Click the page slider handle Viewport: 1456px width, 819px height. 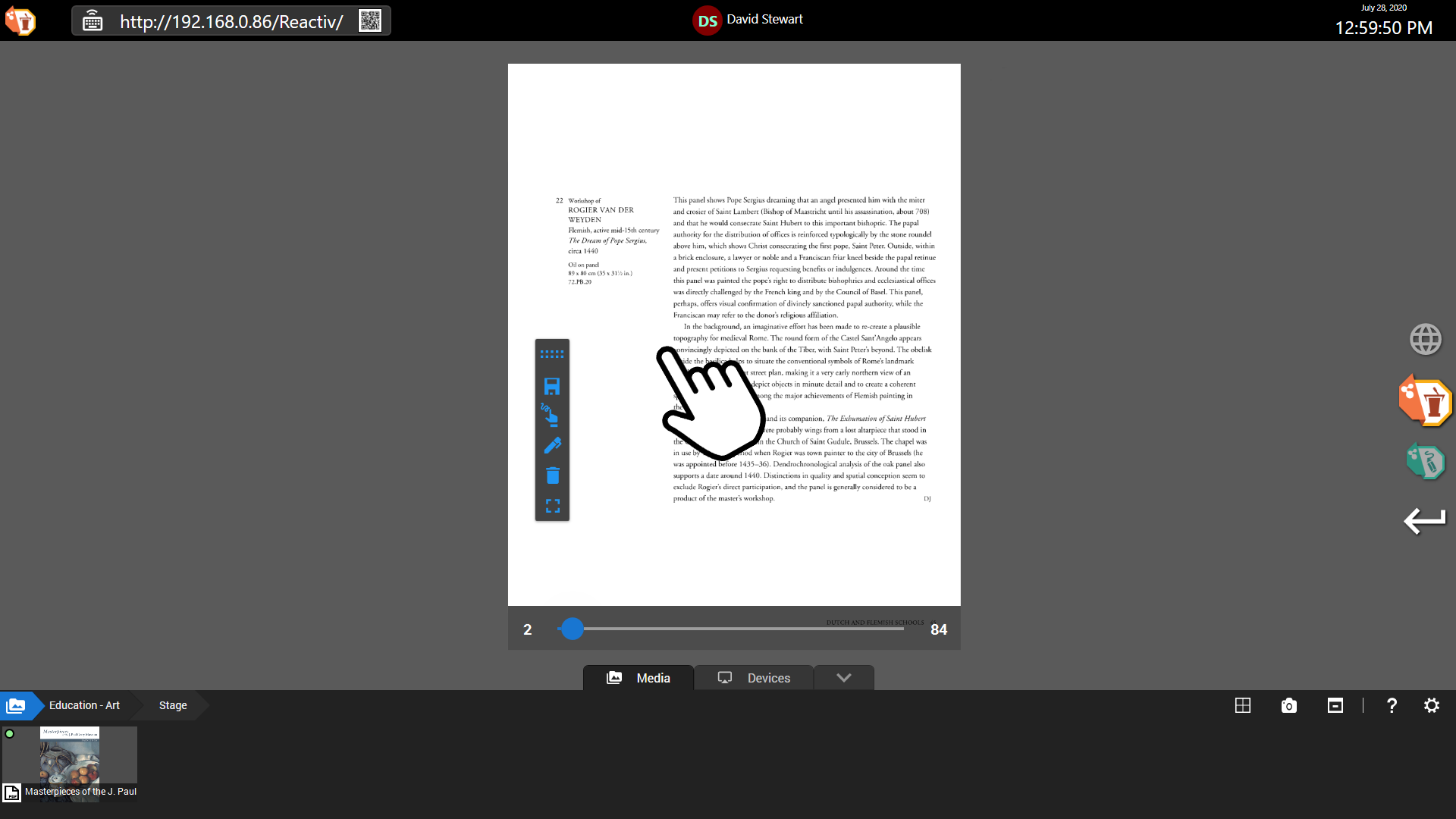pos(573,629)
